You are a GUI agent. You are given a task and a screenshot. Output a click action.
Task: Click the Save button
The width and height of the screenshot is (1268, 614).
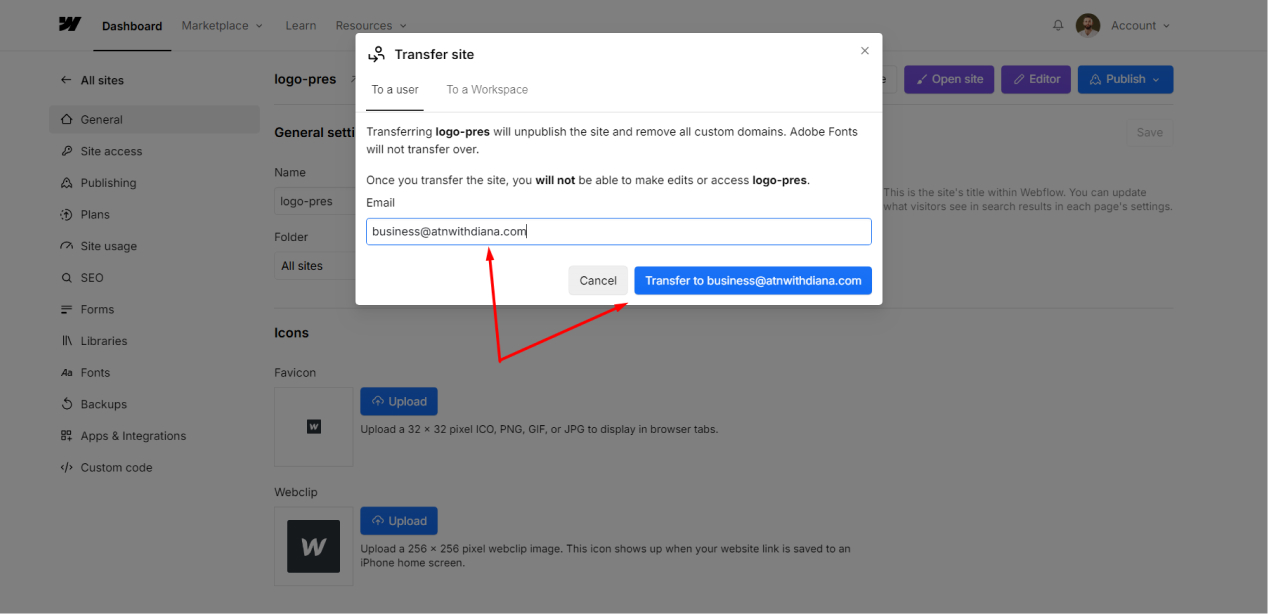1149,132
